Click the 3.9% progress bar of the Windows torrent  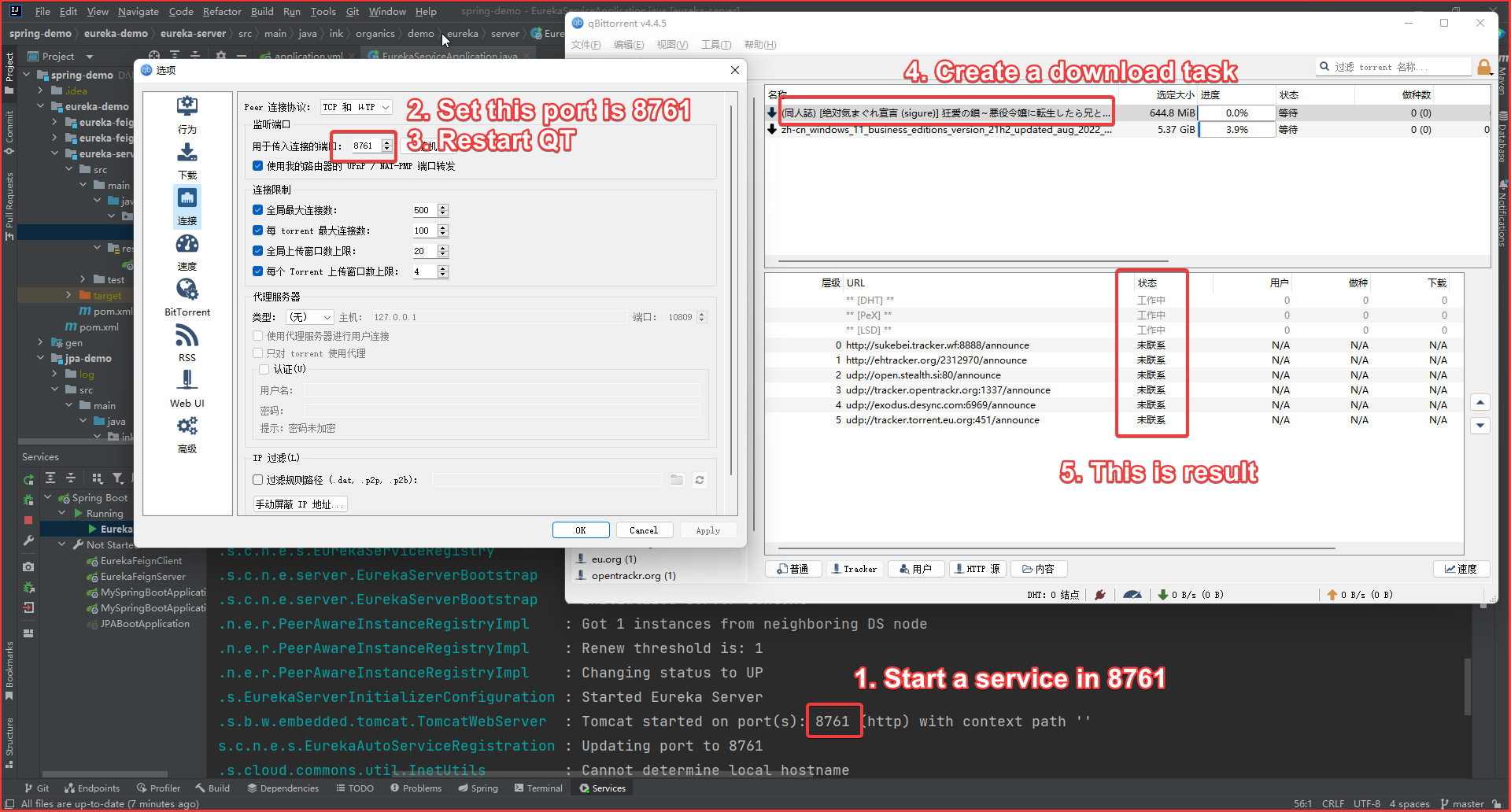[1236, 129]
